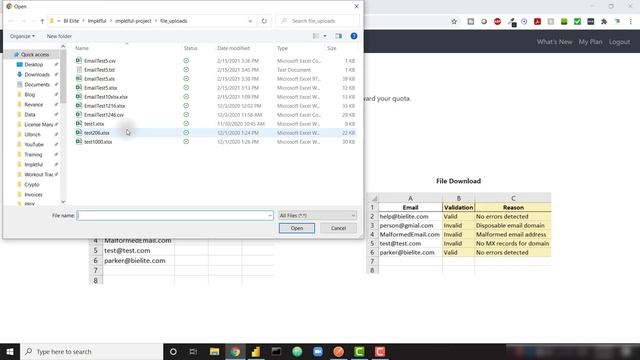Screen dimensions: 640x360
Task: Open Power BI from the taskbar
Action: coord(256,351)
